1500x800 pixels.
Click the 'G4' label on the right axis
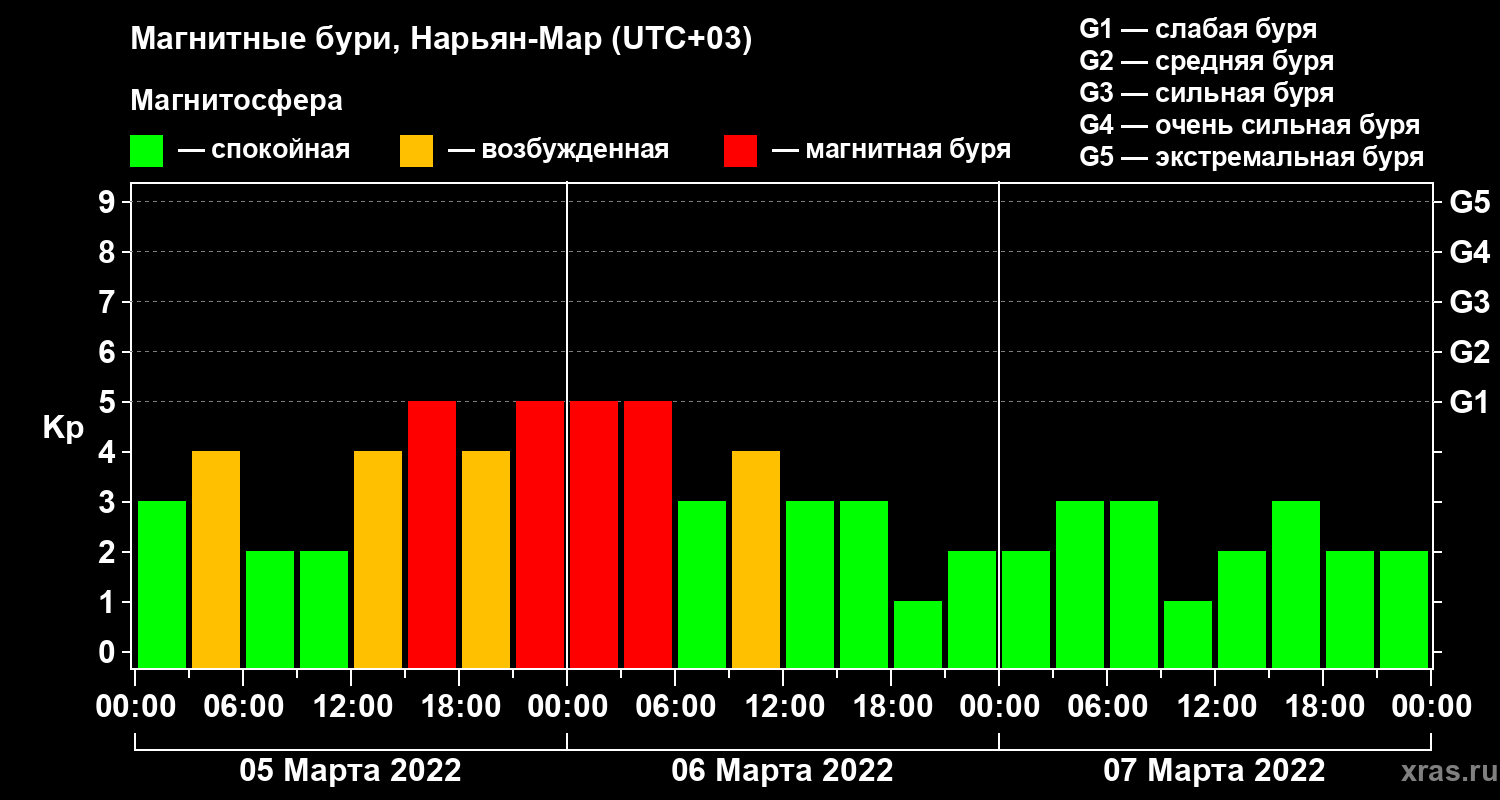tap(1470, 252)
